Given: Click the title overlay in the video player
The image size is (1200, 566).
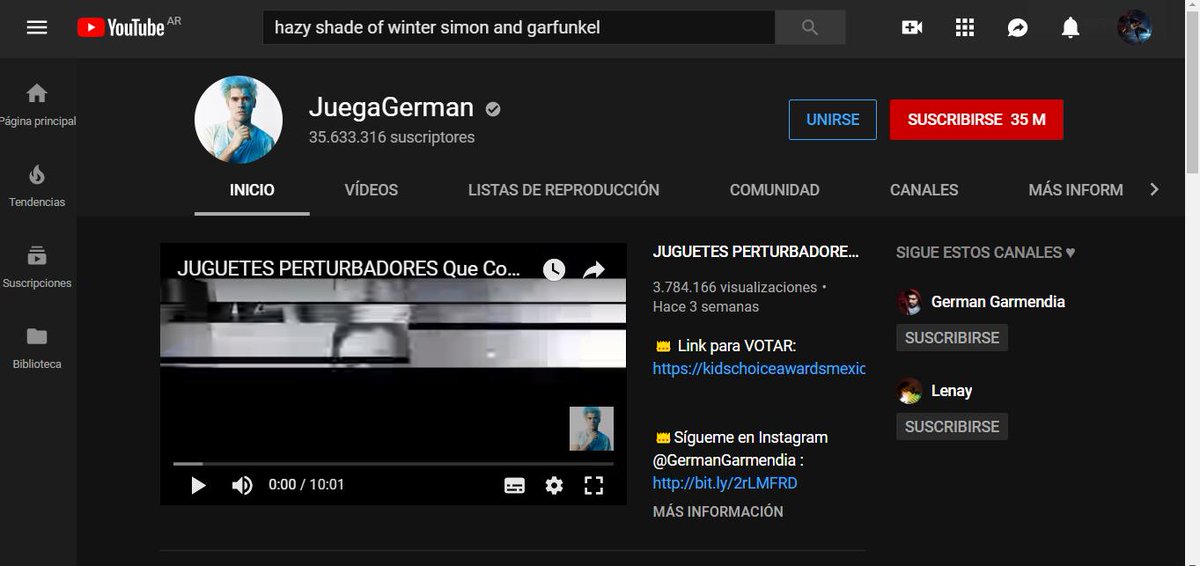Looking at the screenshot, I should click(x=349, y=268).
